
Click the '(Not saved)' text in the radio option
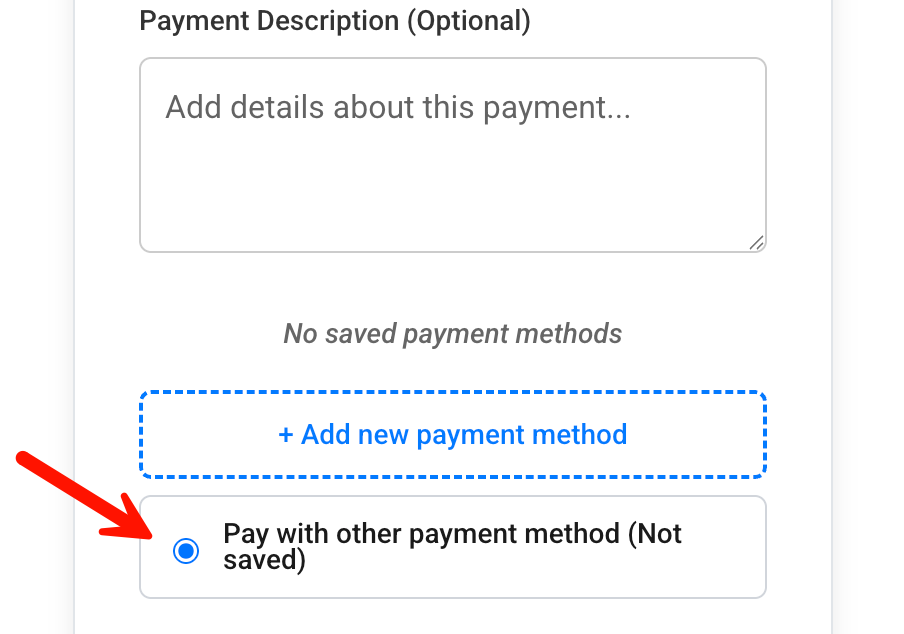655,534
